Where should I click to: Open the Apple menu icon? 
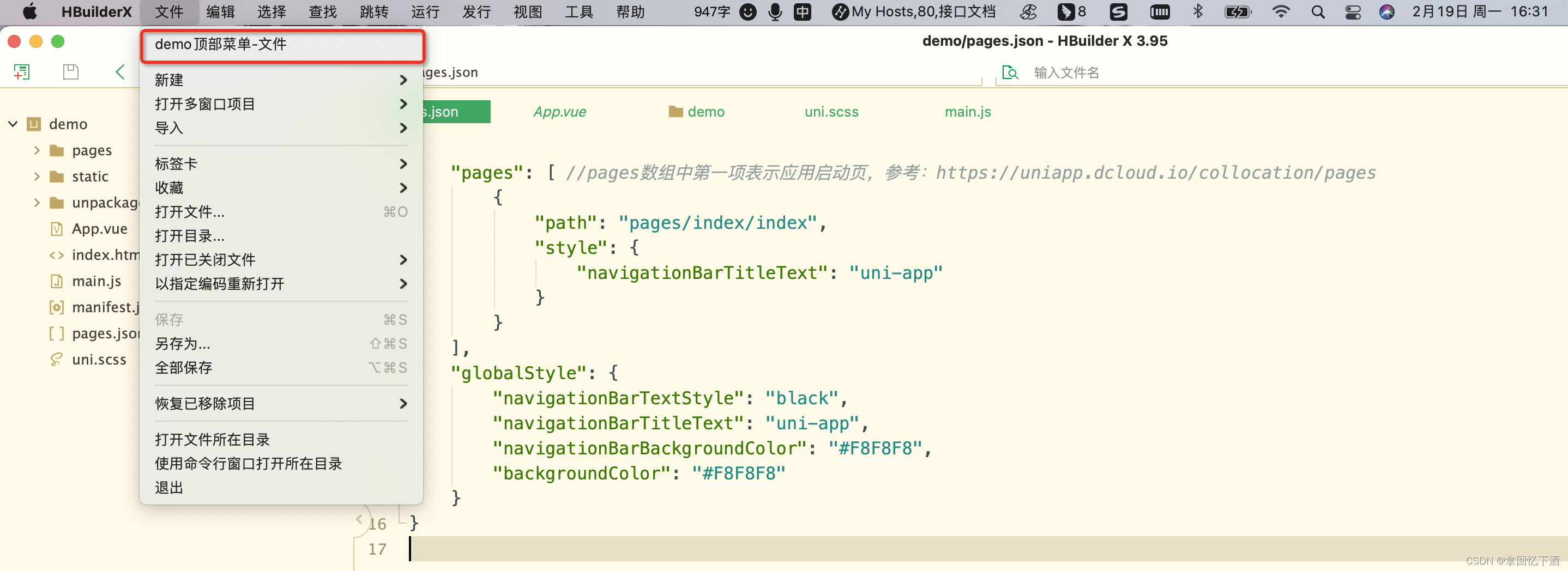click(x=29, y=11)
